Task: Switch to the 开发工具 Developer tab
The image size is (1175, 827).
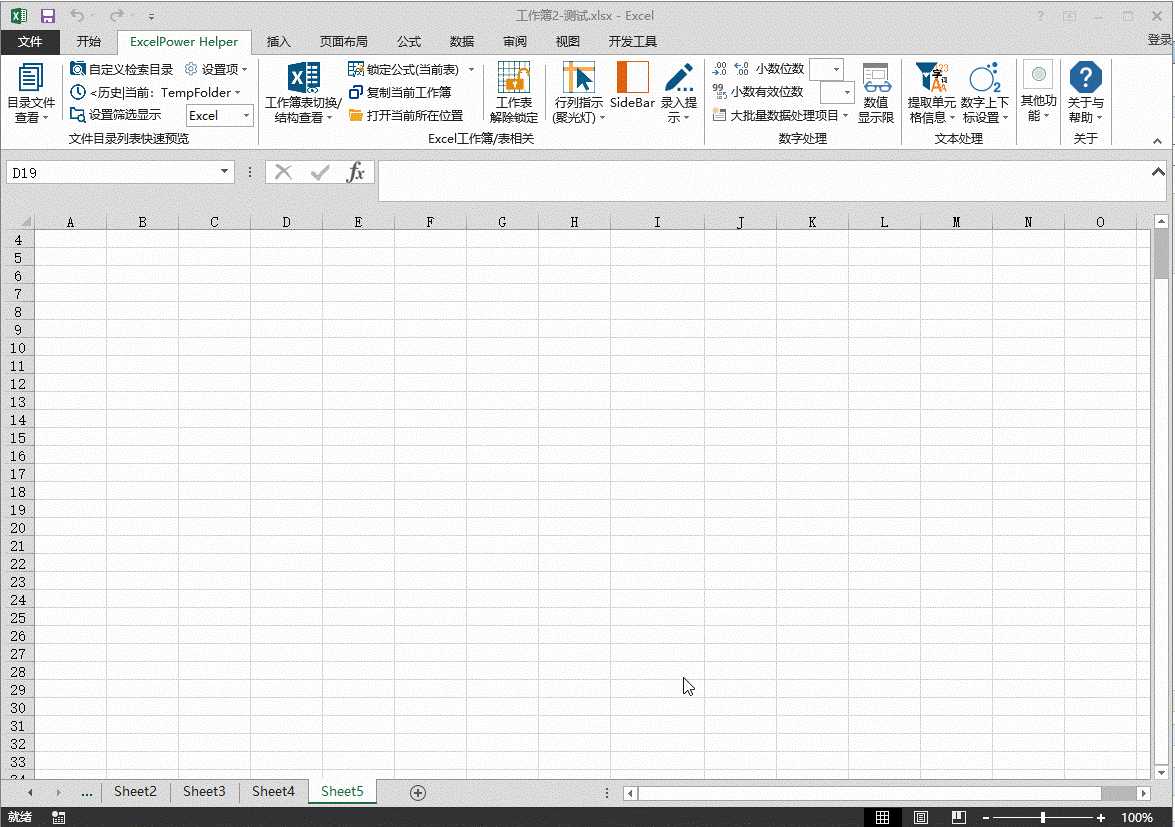Action: [632, 41]
